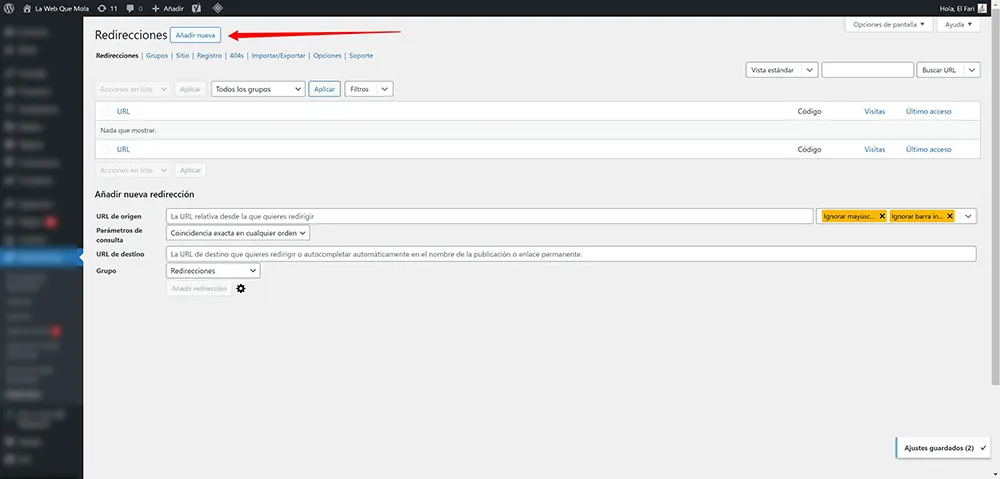This screenshot has height=479, width=1000.
Task: Click the user avatar next to Hola
Action: click(982, 8)
